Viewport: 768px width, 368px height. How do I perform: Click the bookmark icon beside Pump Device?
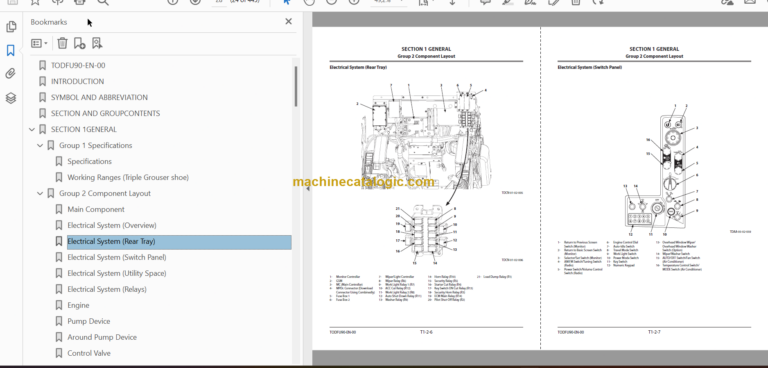click(x=59, y=321)
